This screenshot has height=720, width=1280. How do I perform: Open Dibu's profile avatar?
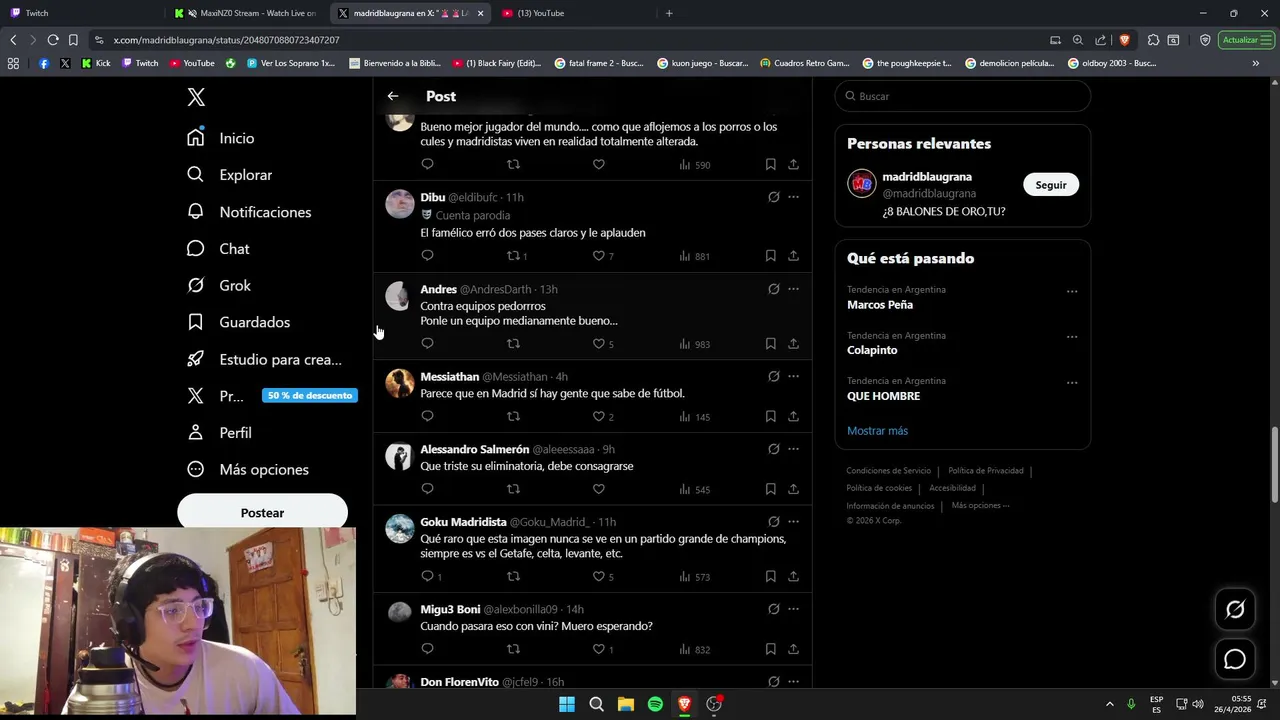click(400, 204)
